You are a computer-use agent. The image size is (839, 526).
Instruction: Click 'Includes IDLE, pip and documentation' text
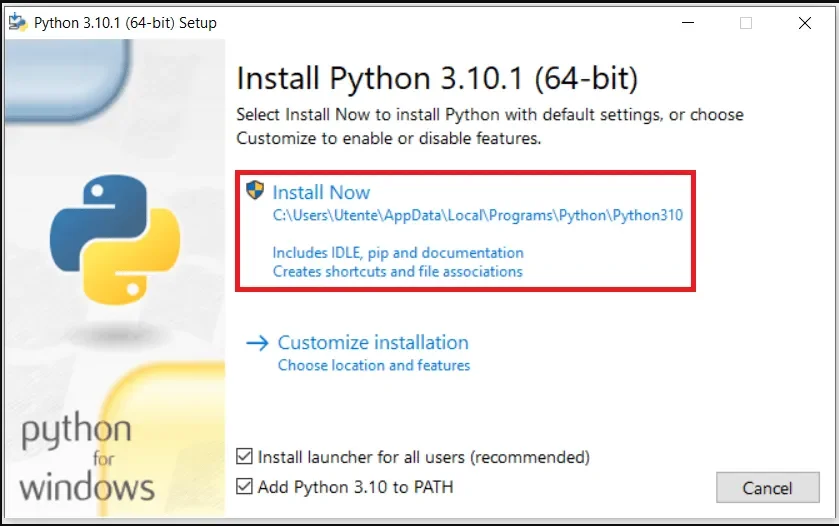coord(398,253)
